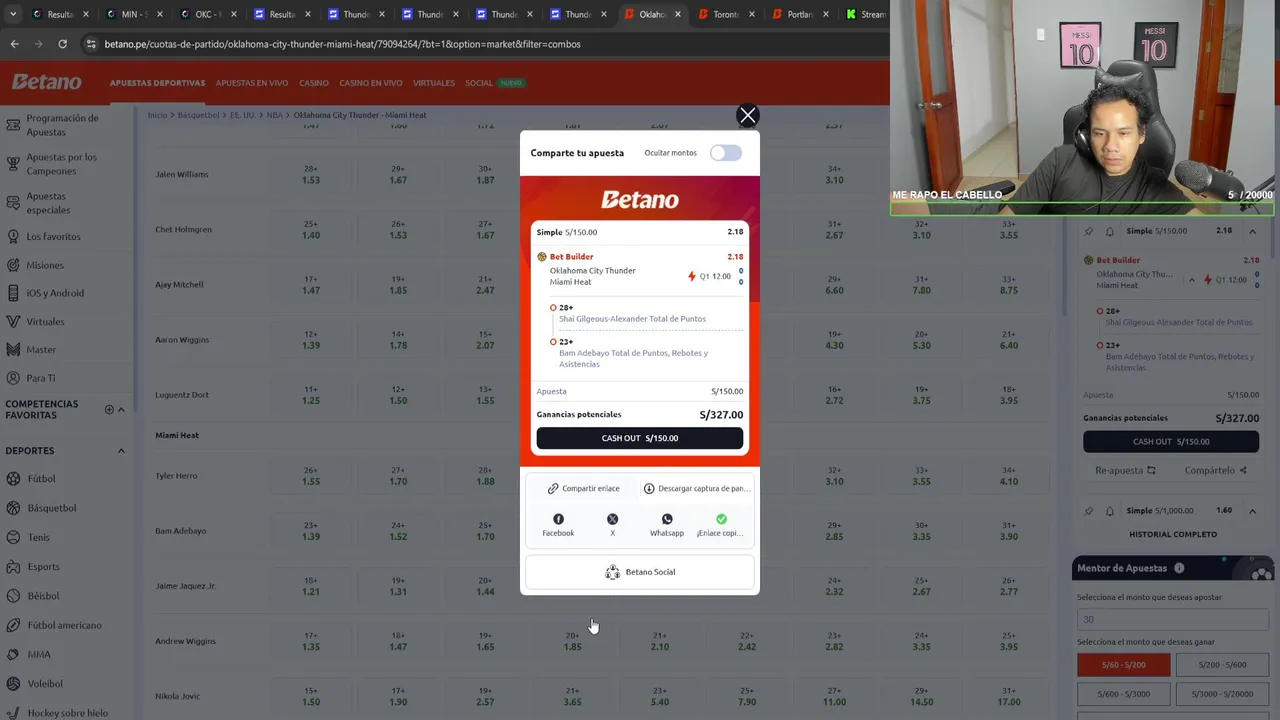Select Fútbol americano in sports list
Viewport: 1280px width, 720px height.
pyautogui.click(x=64, y=625)
